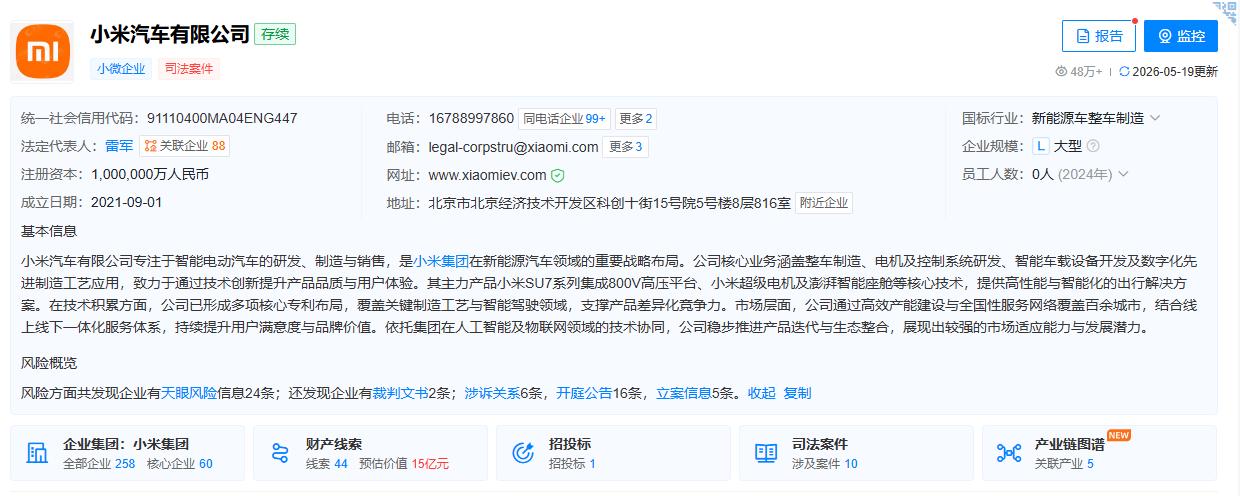Screen dimensions: 1240x496
Task: Click the 产业链图谱 card title
Action: point(1069,444)
